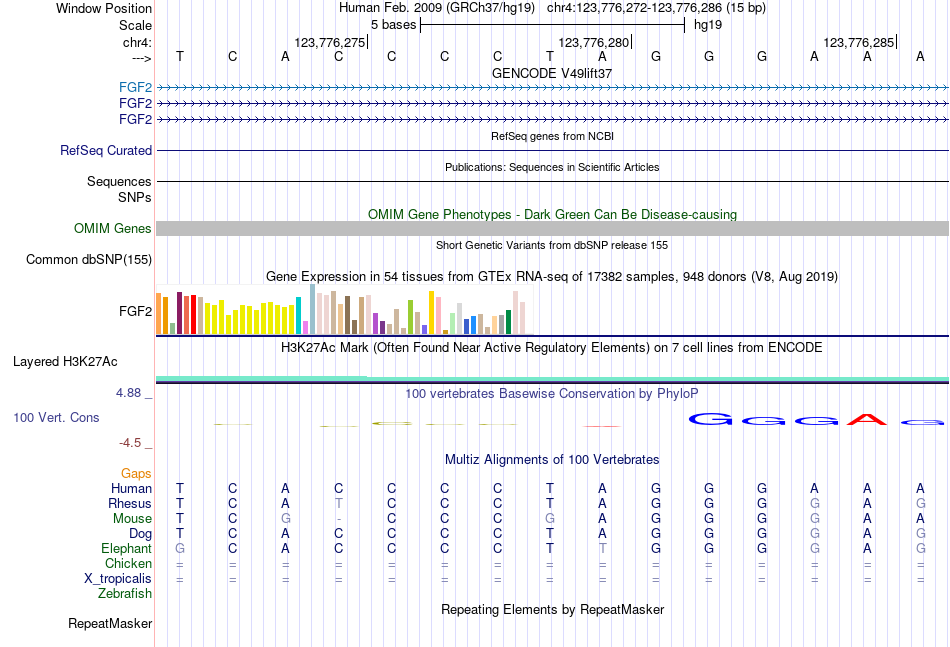Open the Repeating Elements by RepeatMasker title
The image size is (950, 647).
(x=552, y=609)
